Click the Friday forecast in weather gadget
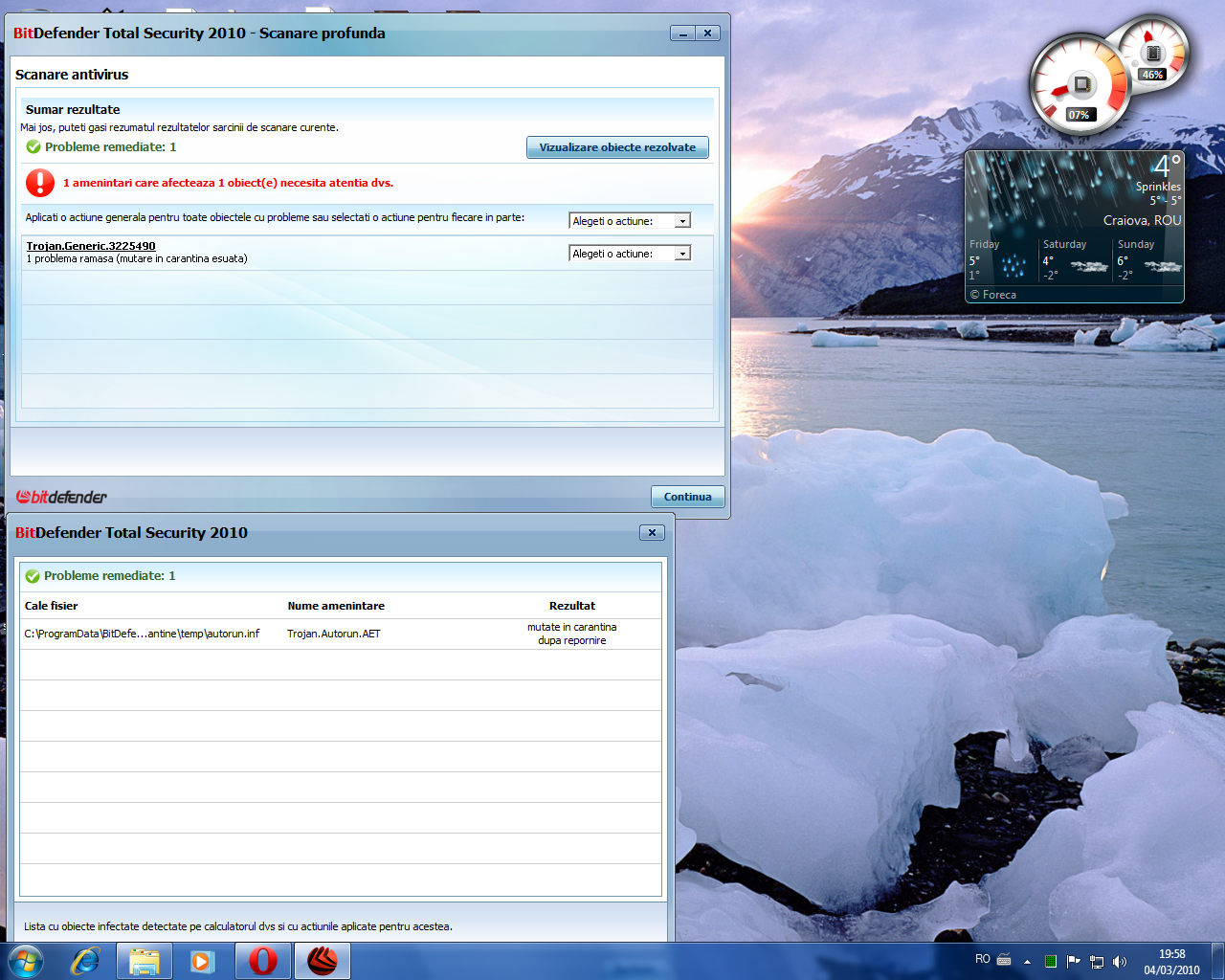1225x980 pixels. pos(1001,260)
